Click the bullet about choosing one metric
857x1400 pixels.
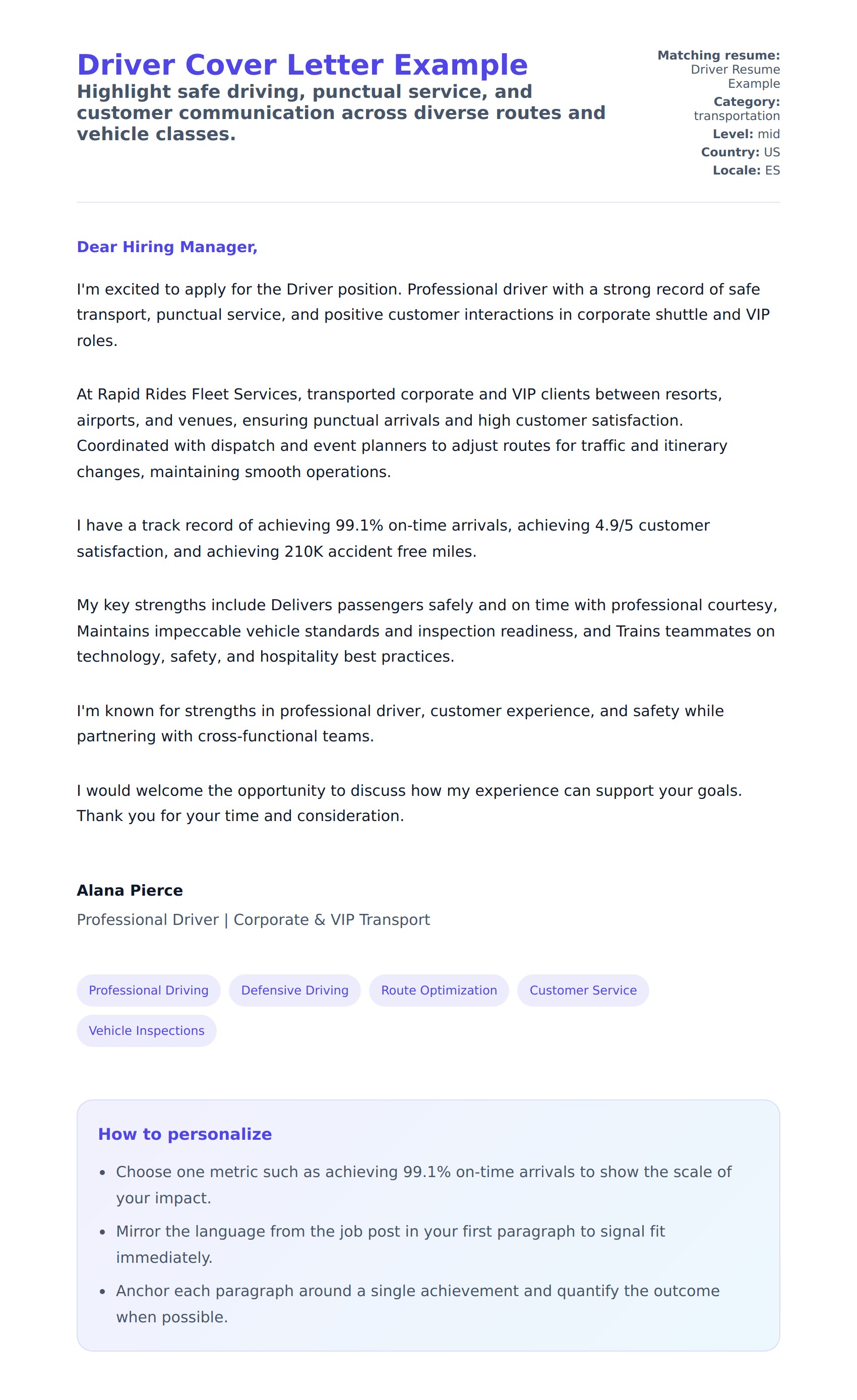pyautogui.click(x=423, y=1185)
